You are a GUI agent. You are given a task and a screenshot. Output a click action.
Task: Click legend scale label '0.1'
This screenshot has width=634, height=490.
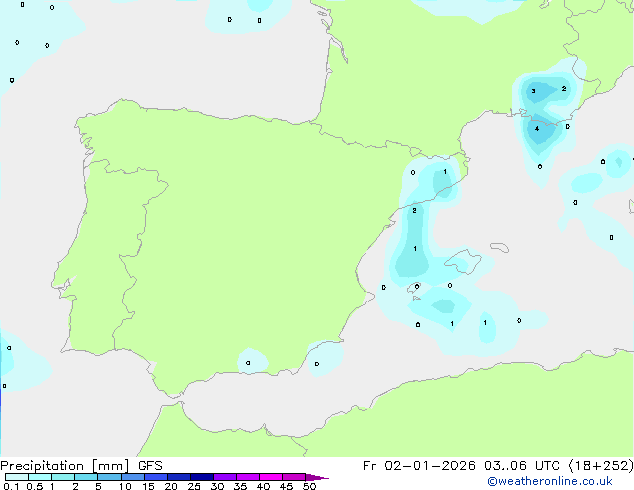(x=11, y=486)
